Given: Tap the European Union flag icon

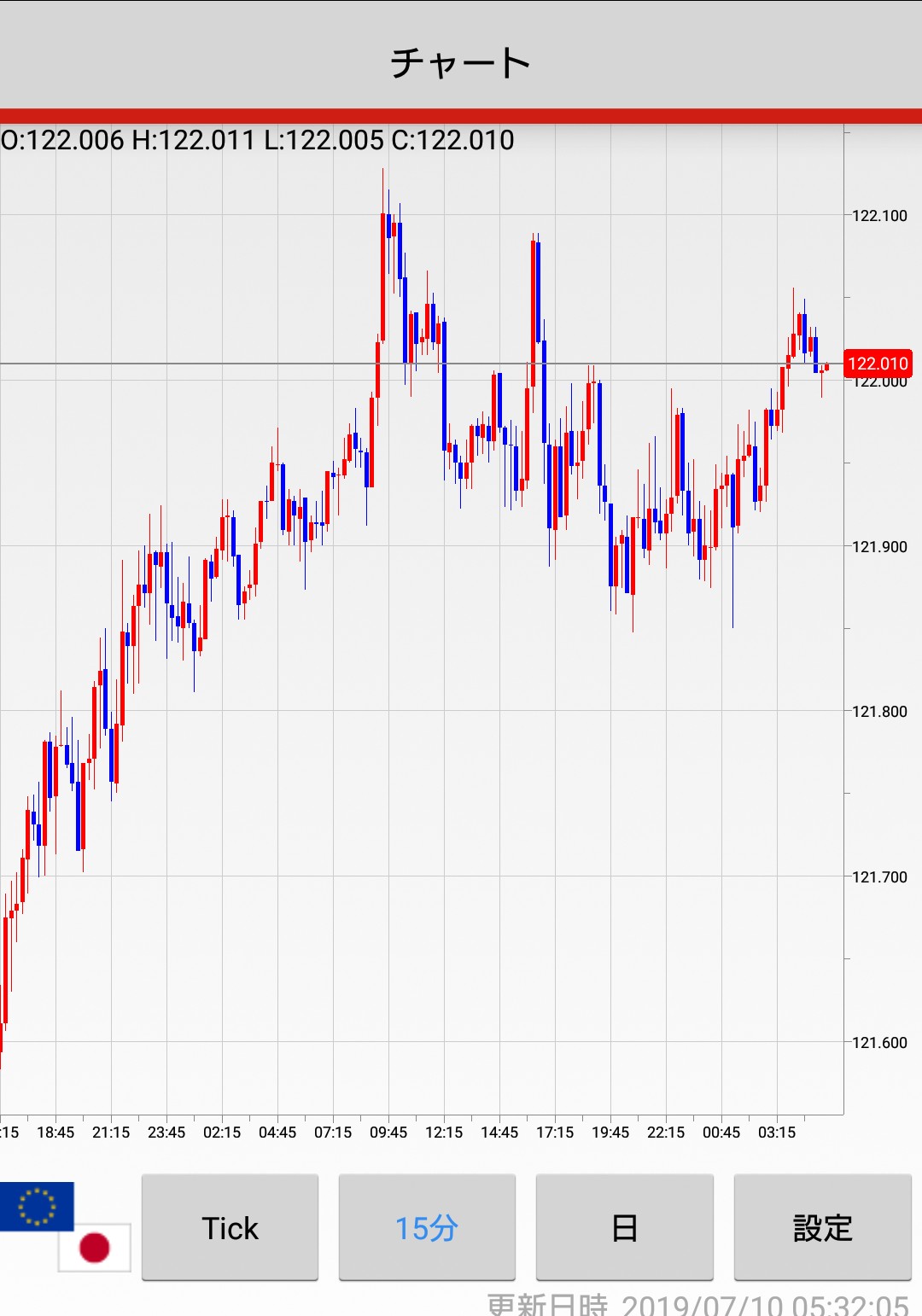Looking at the screenshot, I should 37,1206.
